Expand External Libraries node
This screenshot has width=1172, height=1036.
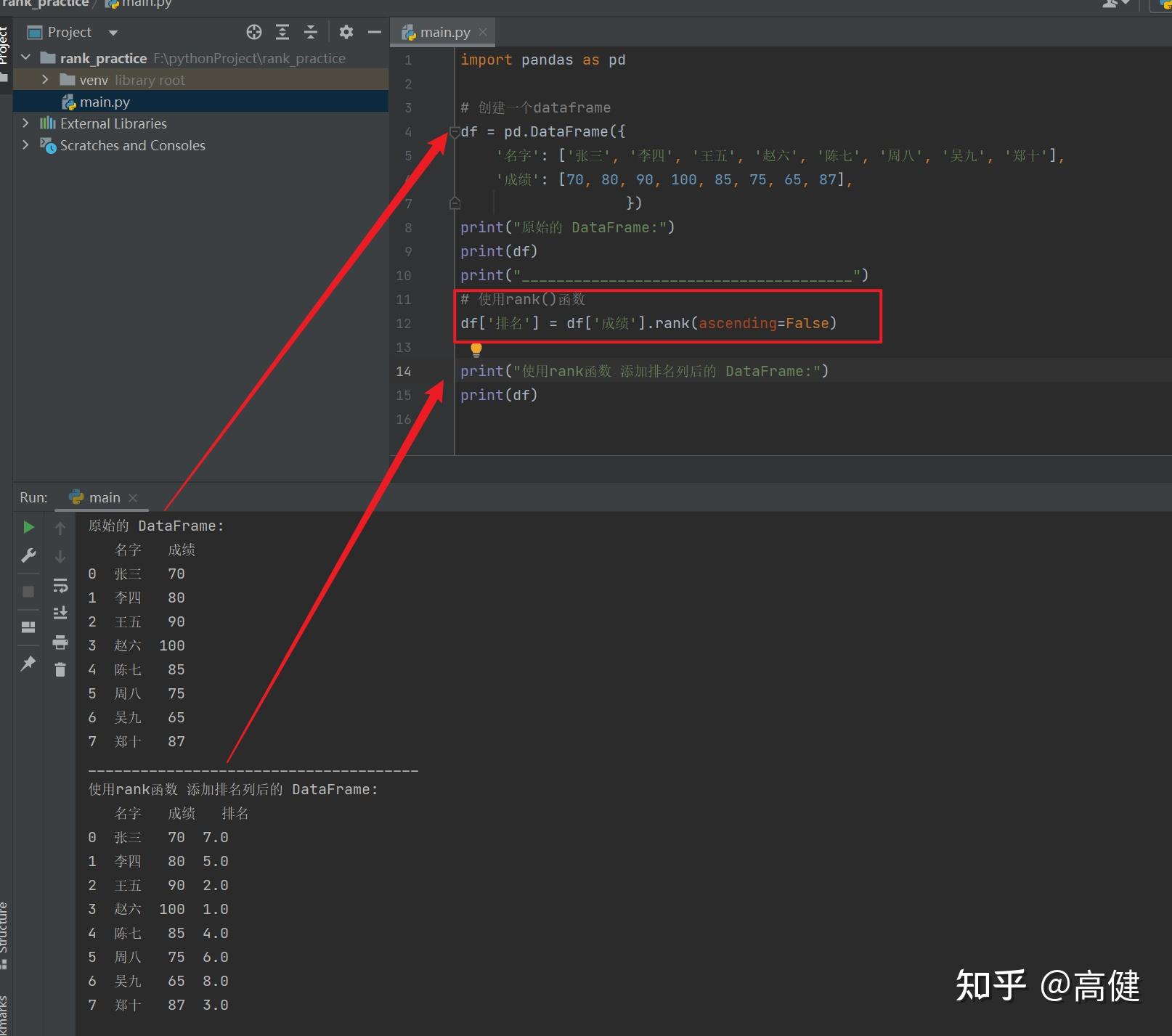coord(25,123)
